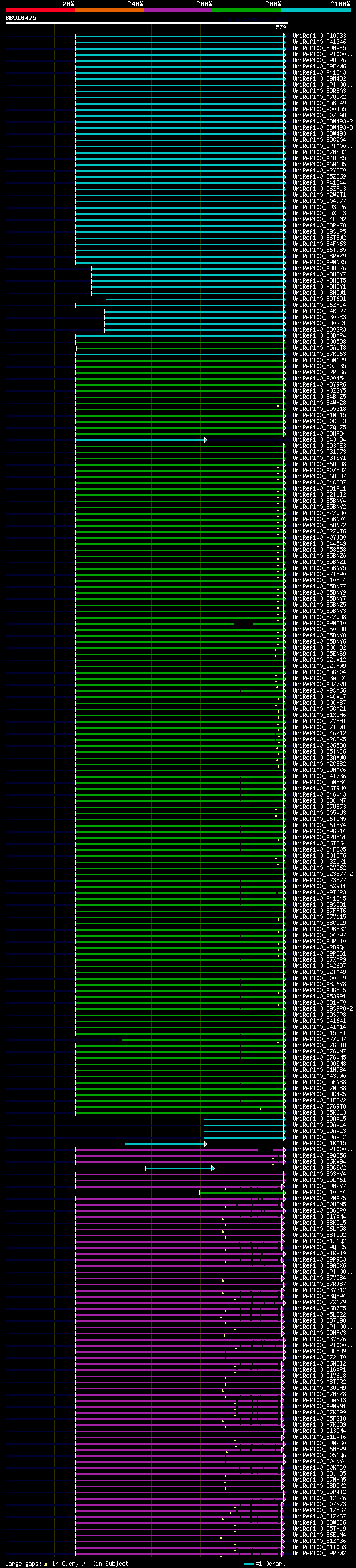
Task: Select hit label UniRef100_Q10CF4
Action: coord(319,1192)
